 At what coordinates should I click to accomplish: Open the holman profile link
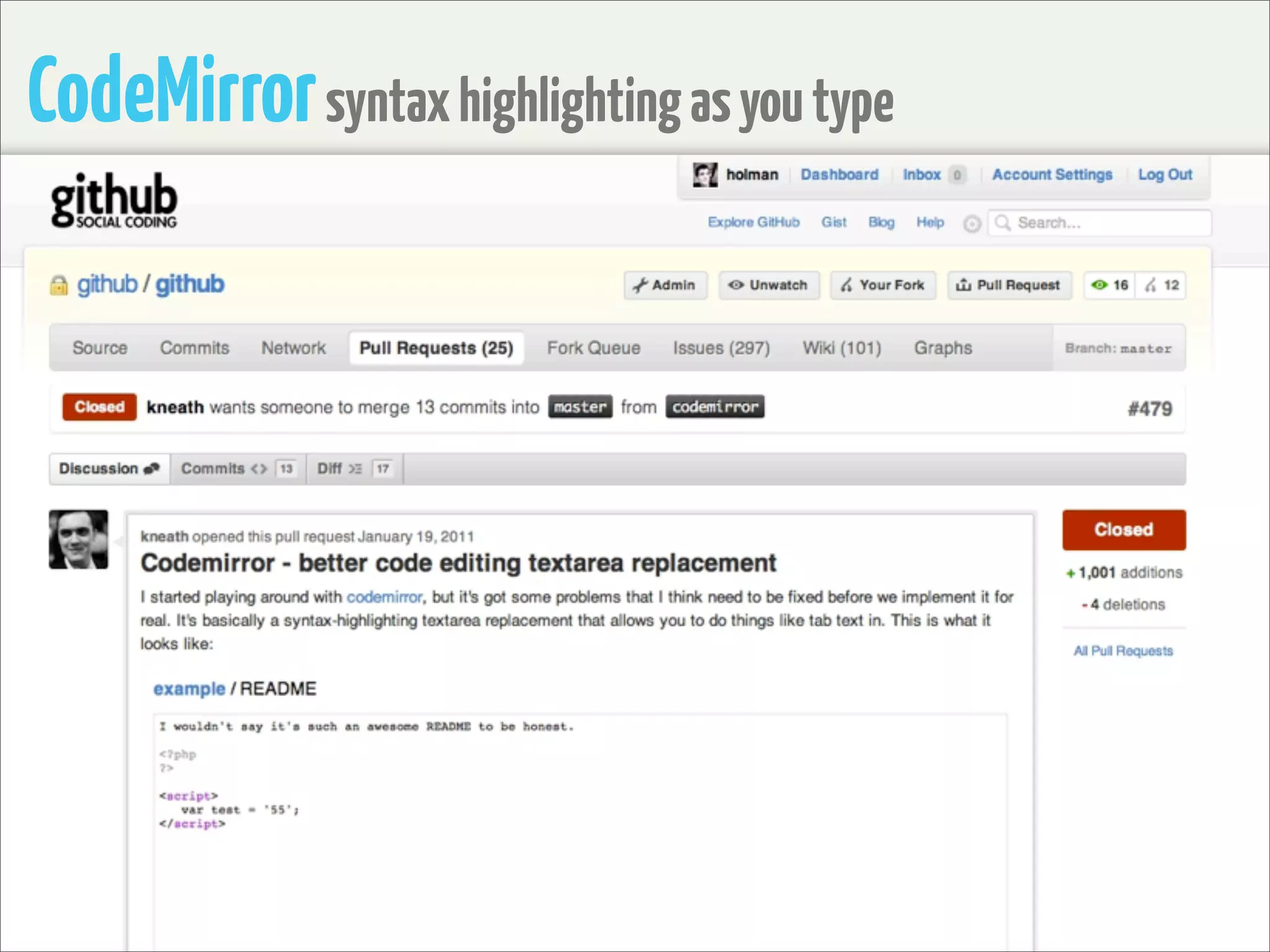coord(752,175)
